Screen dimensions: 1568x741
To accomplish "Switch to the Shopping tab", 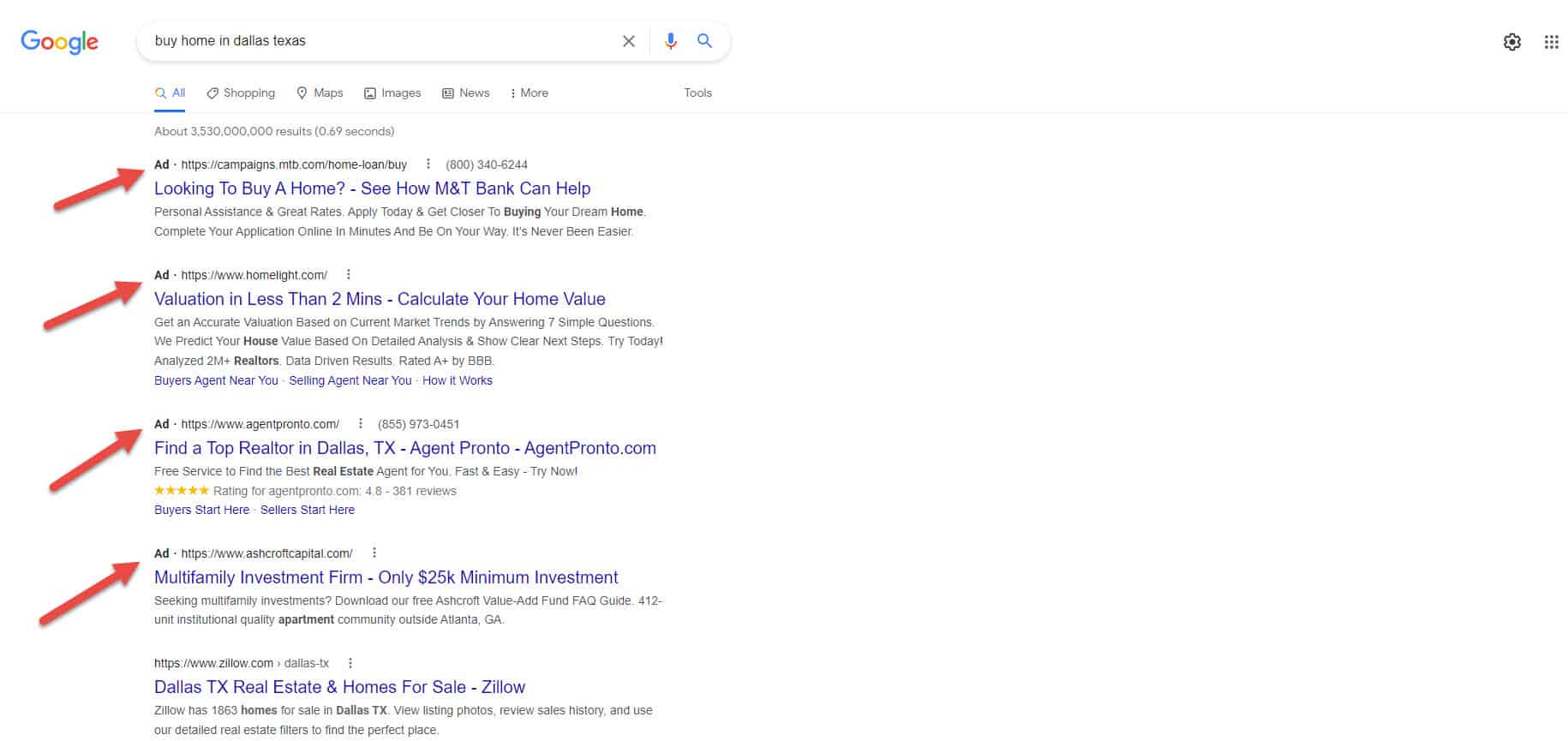I will [241, 93].
